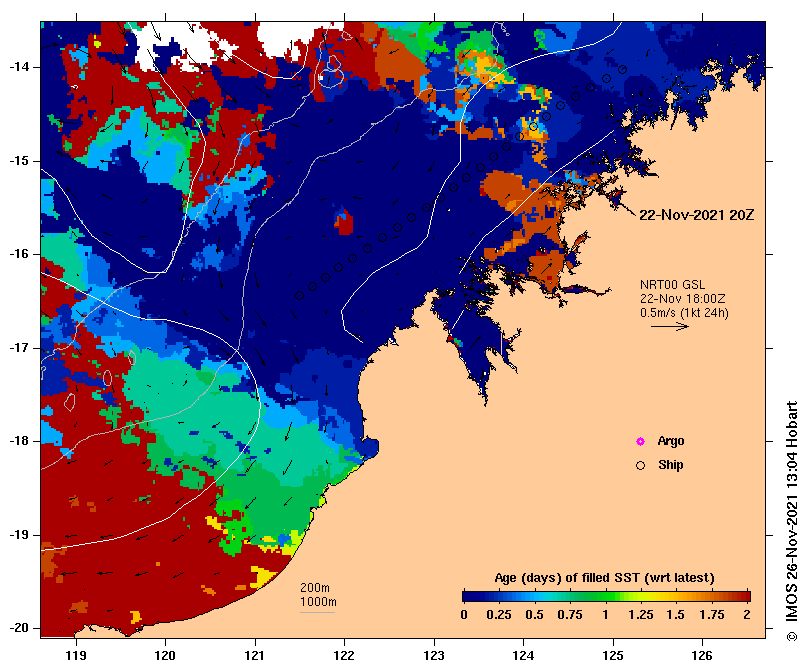Viewport: 809px width, 672px height.
Task: Click the '0.75' colorbar tick label
Action: pos(570,615)
